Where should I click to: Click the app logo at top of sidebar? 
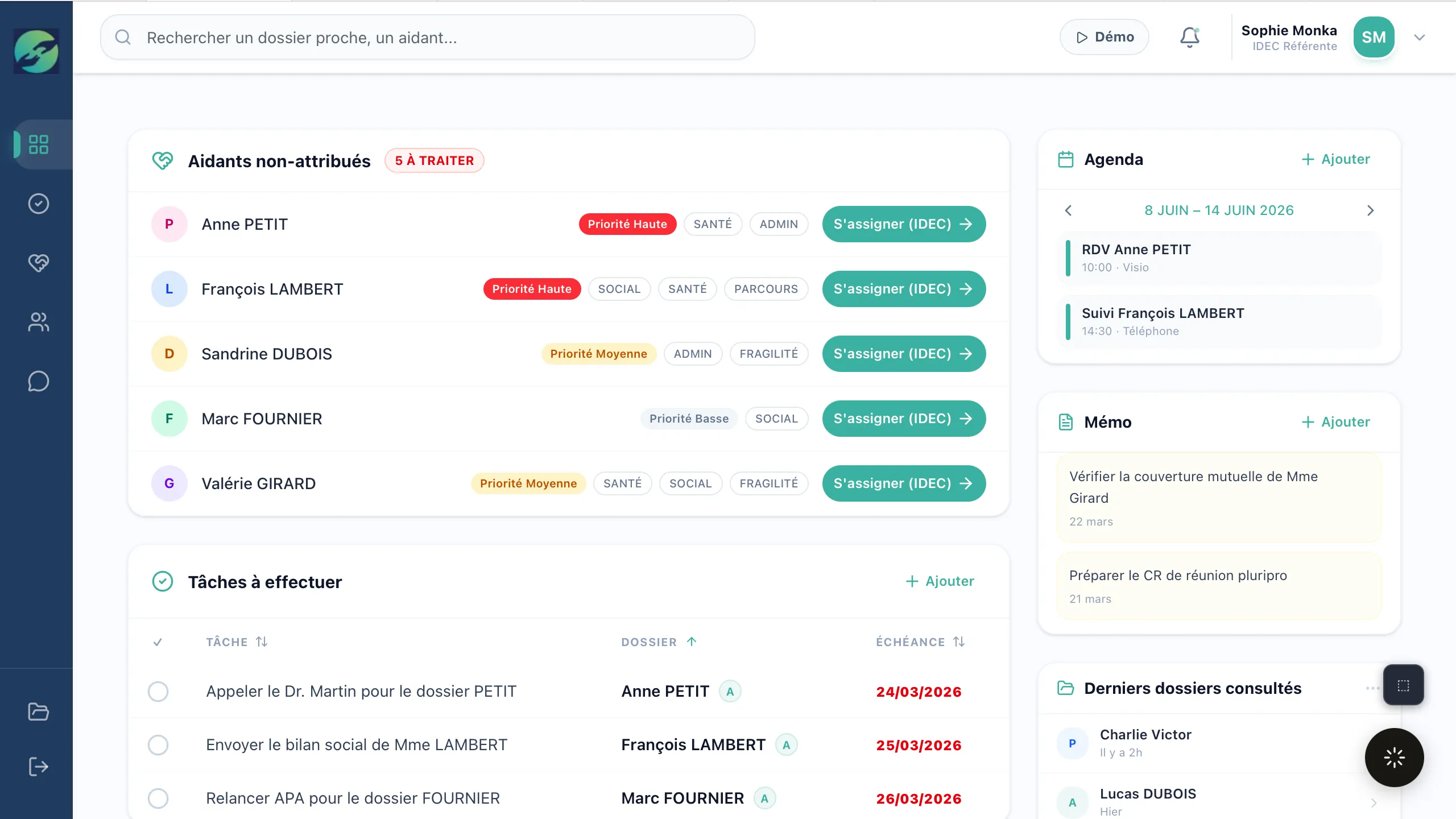tap(36, 51)
